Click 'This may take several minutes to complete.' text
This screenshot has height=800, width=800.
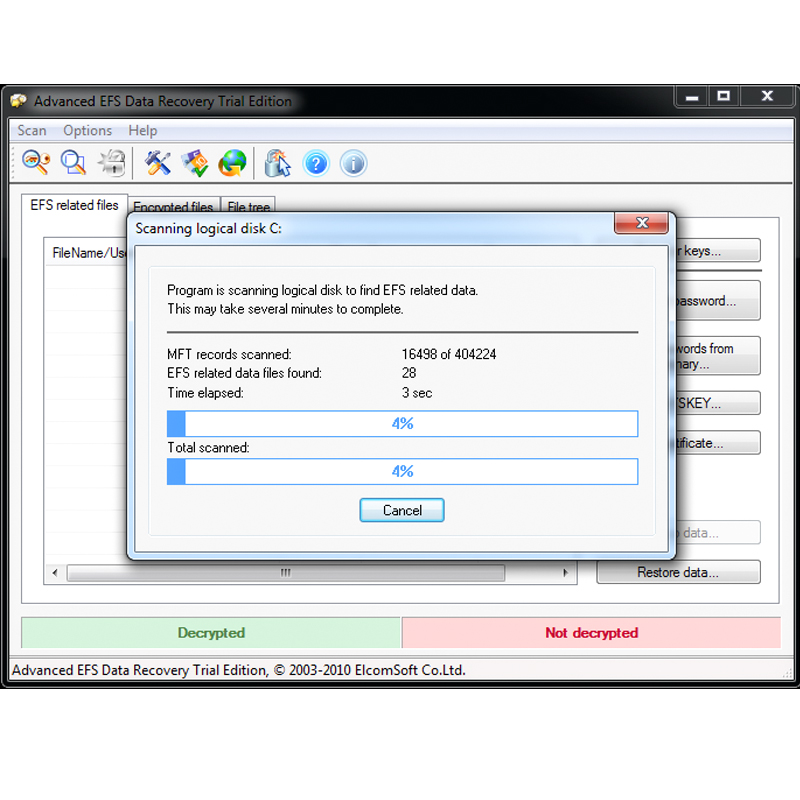(285, 309)
